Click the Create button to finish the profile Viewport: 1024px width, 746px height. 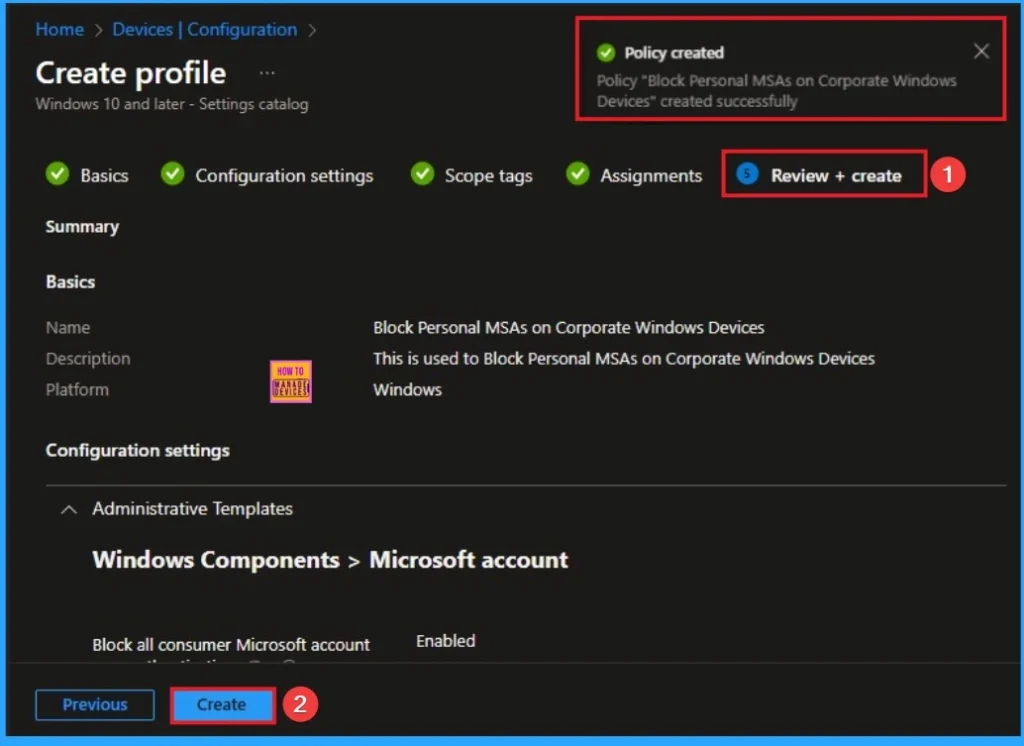[221, 704]
